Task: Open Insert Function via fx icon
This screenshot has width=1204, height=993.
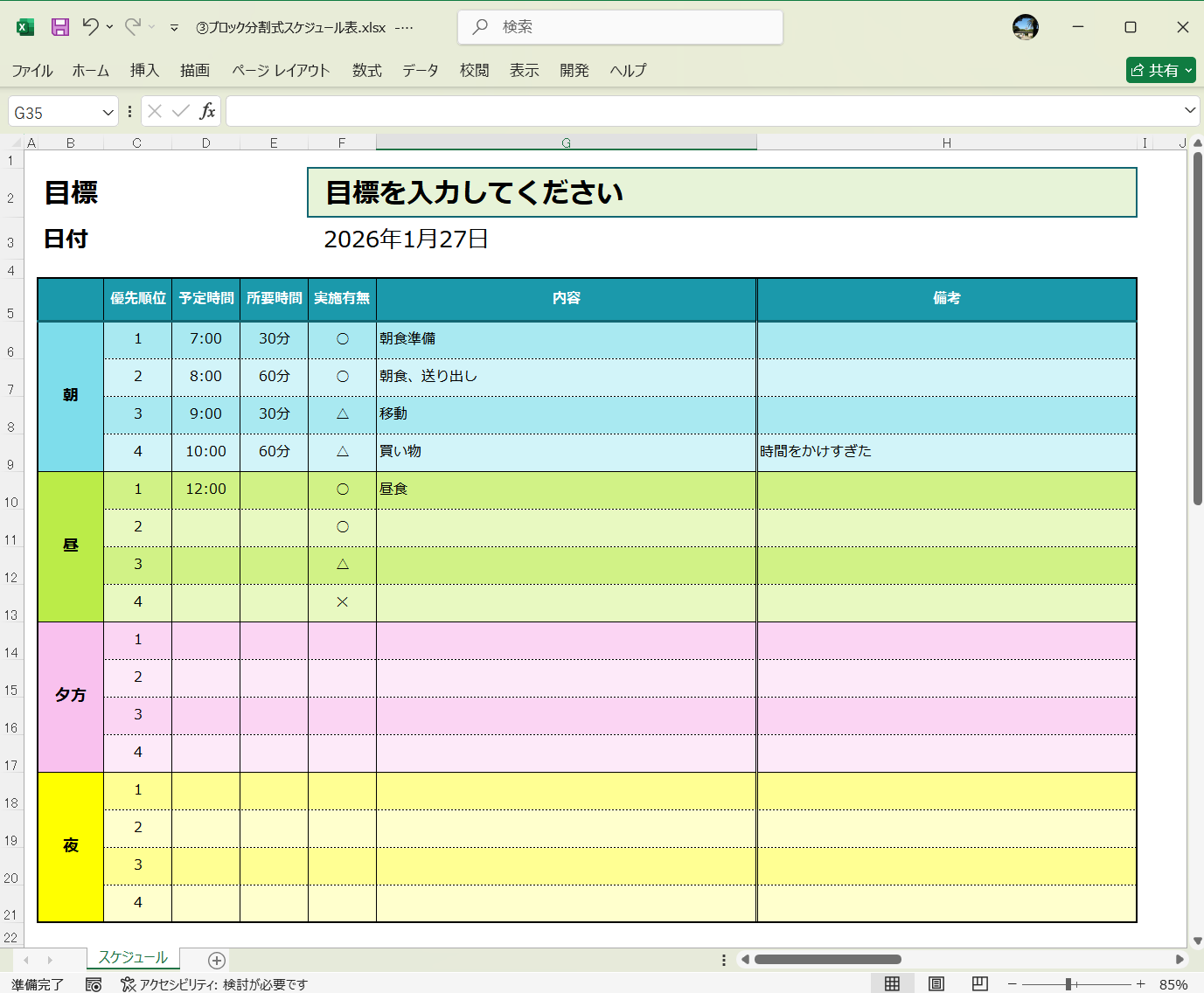Action: point(208,111)
